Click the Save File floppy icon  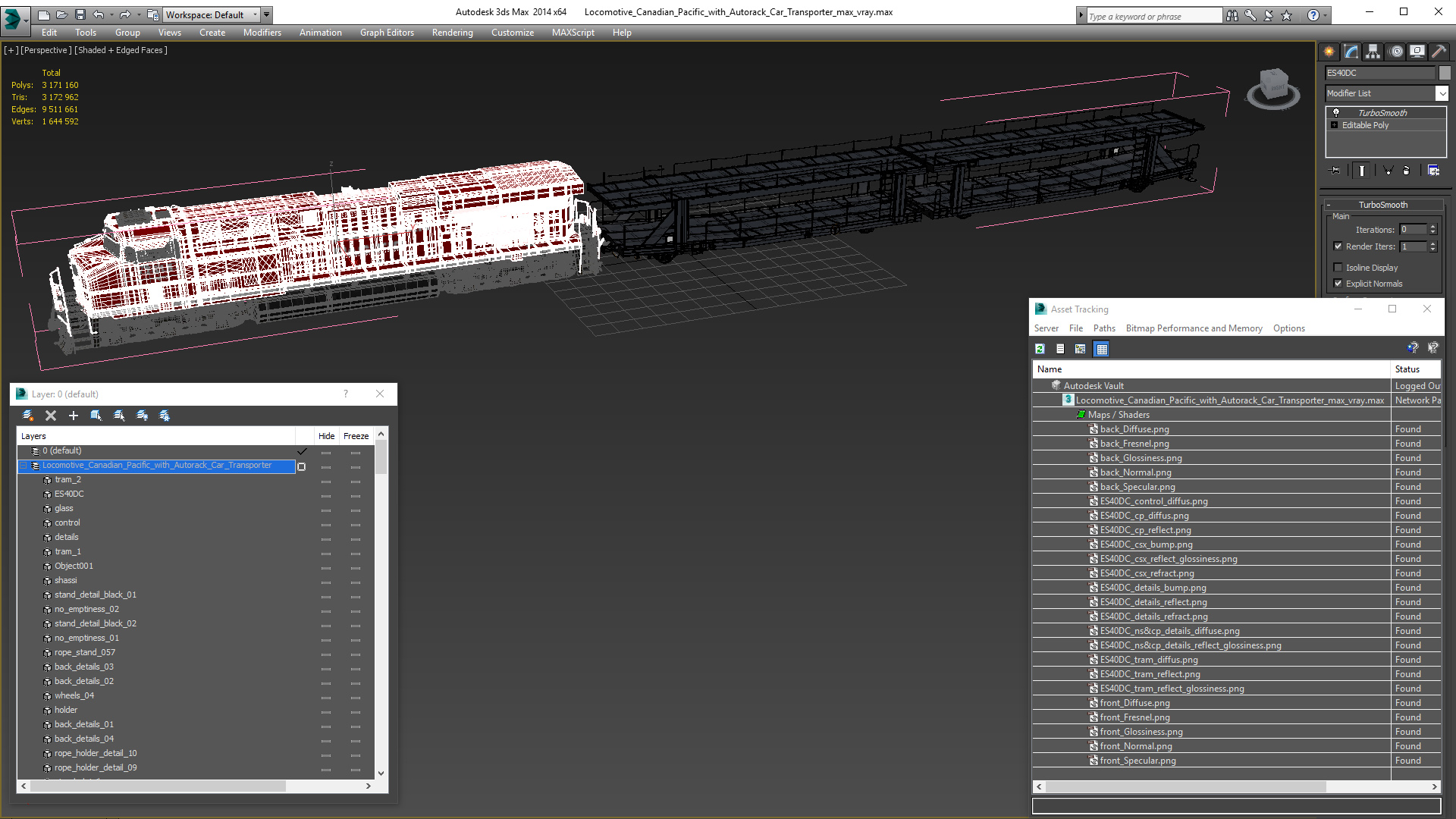coord(80,14)
